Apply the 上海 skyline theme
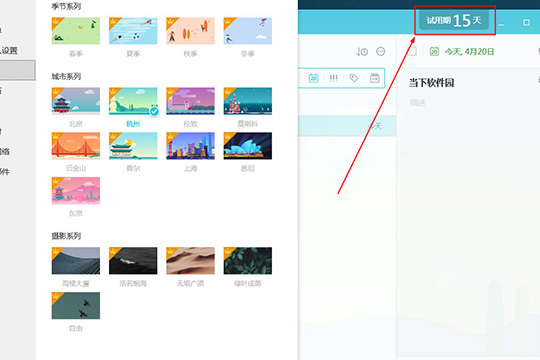 pyautogui.click(x=190, y=146)
